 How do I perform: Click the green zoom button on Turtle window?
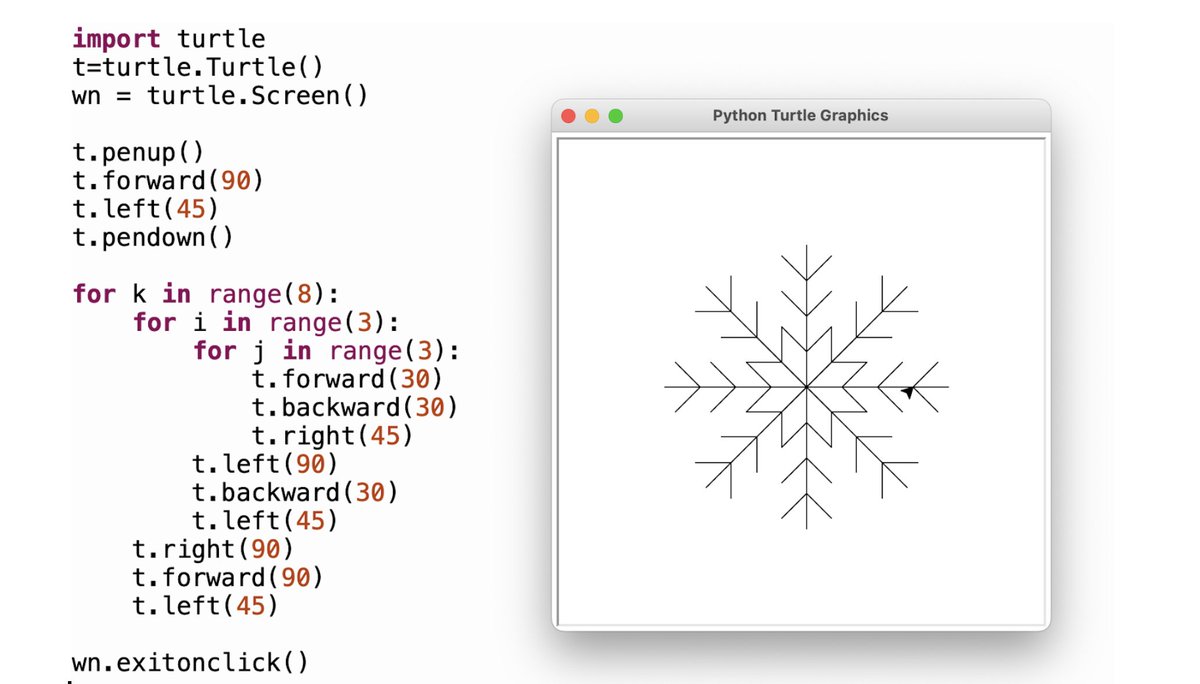tap(616, 115)
